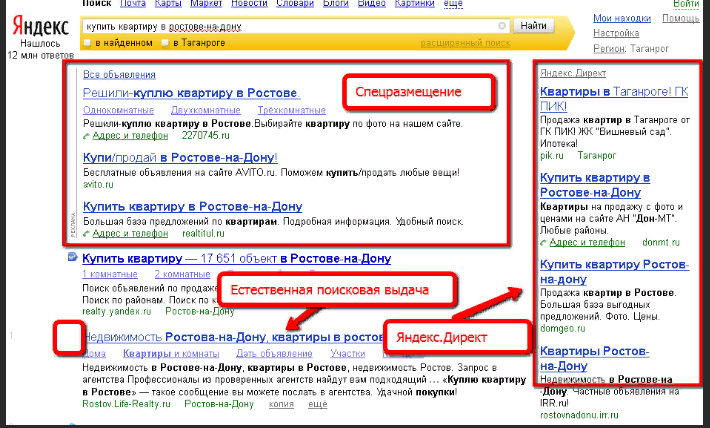Viewport: 710px width, 428px height.
Task: Open the Помощь link
Action: (681, 19)
